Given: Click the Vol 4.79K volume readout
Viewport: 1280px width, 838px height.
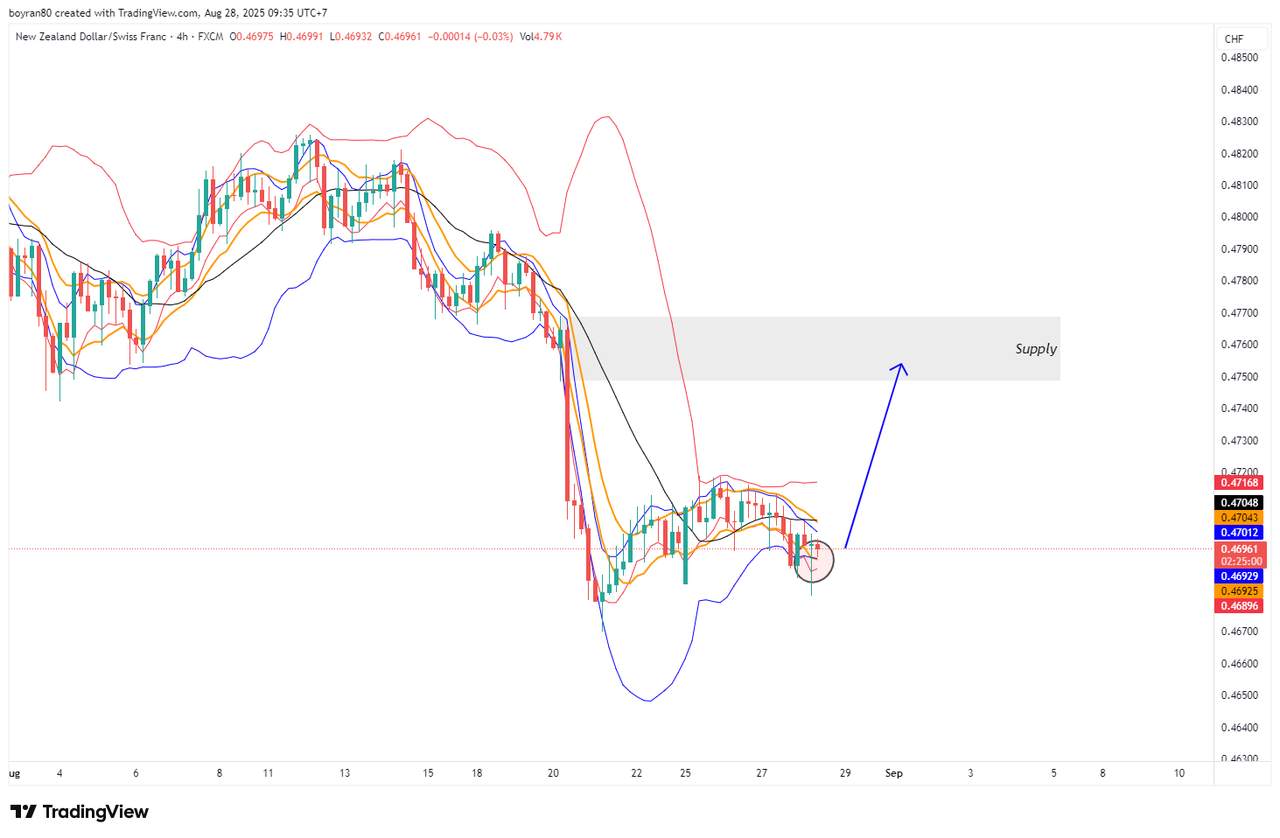Looking at the screenshot, I should 540,37.
